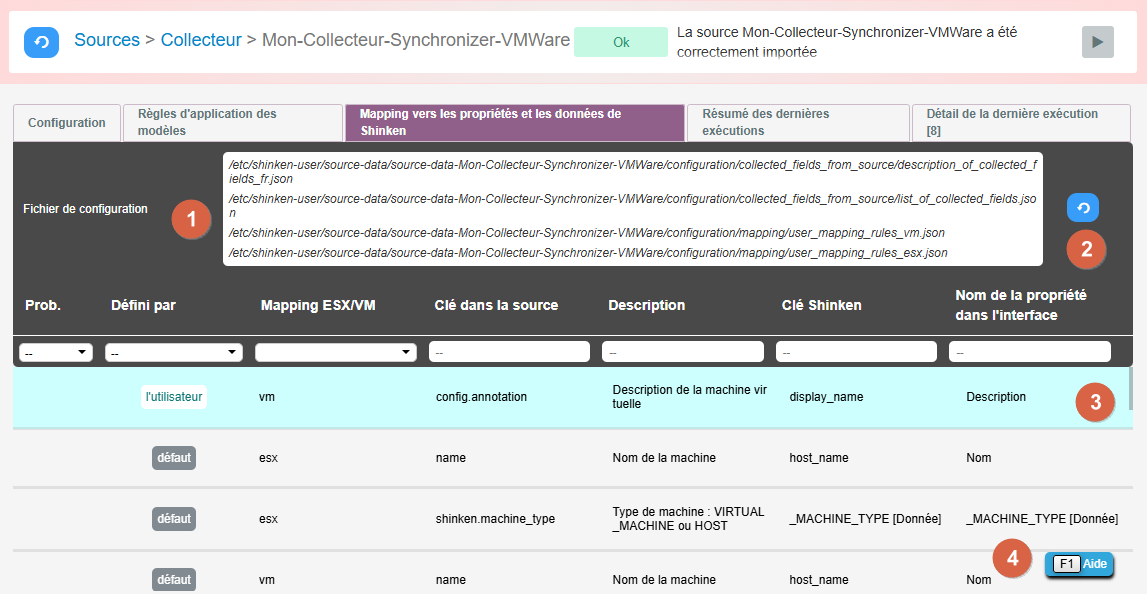The height and width of the screenshot is (594, 1147).
Task: Click the Clé Shinken filter input
Action: click(856, 352)
